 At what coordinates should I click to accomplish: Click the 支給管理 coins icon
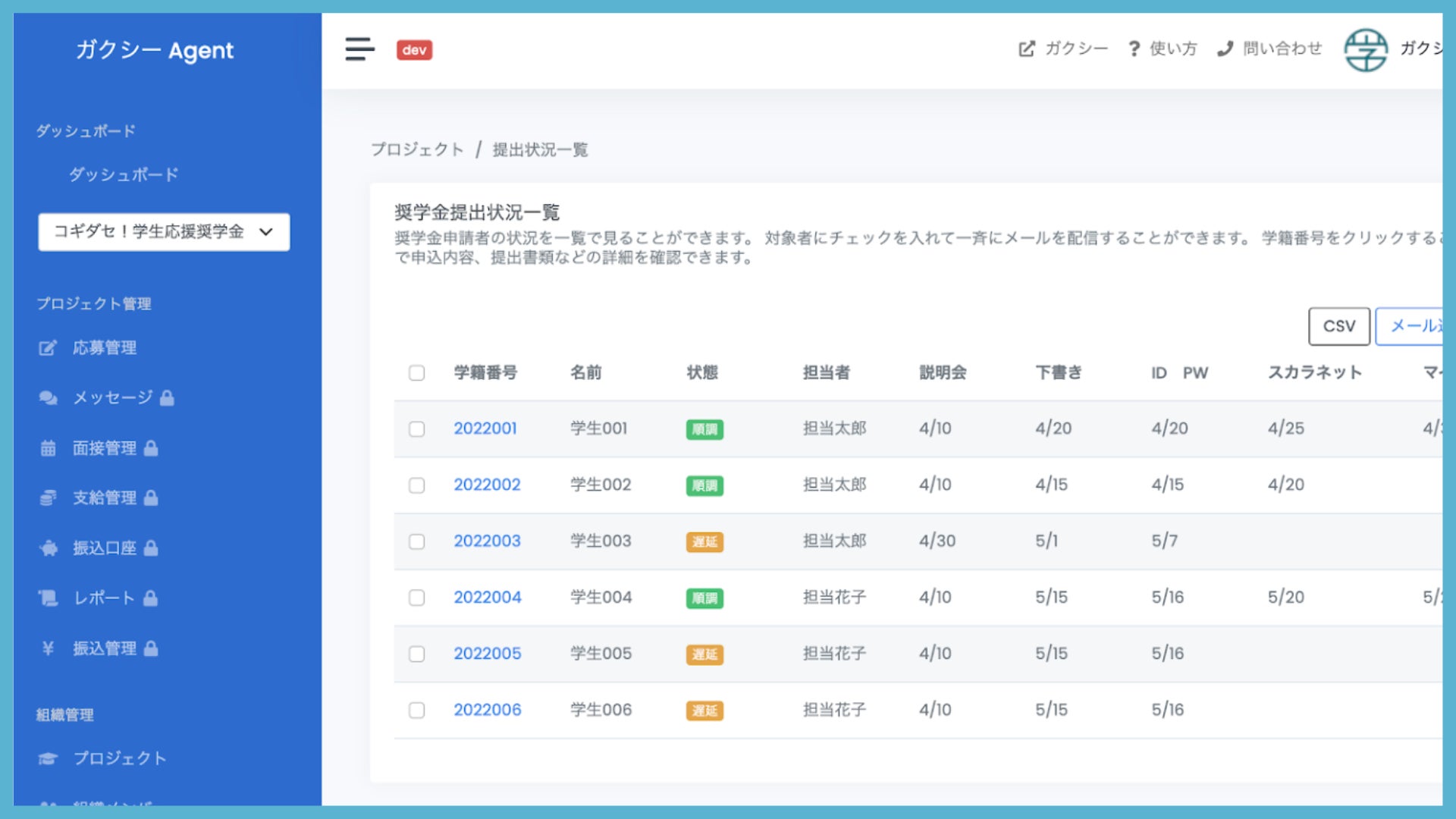pos(48,498)
